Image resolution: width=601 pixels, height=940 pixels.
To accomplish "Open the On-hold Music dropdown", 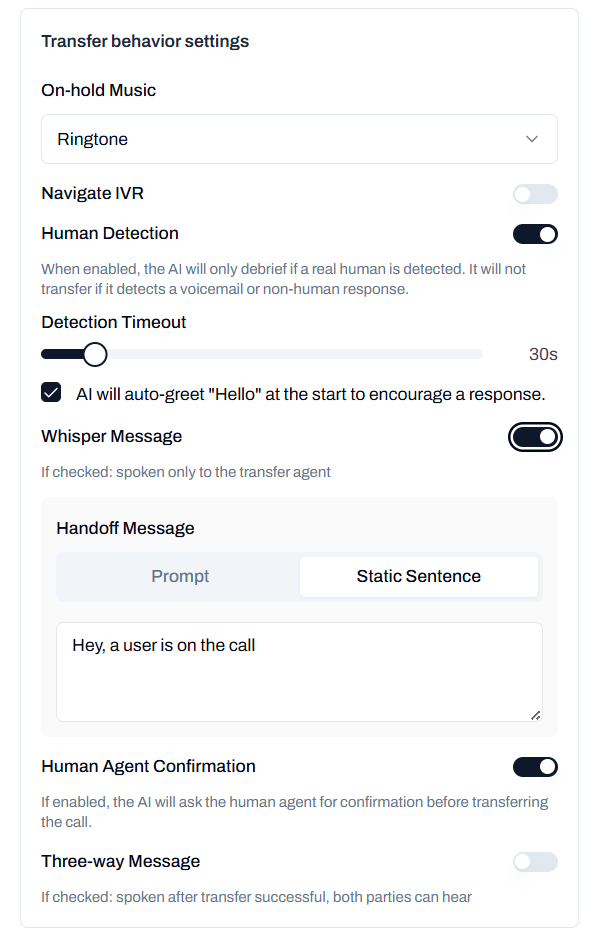I will pos(298,138).
